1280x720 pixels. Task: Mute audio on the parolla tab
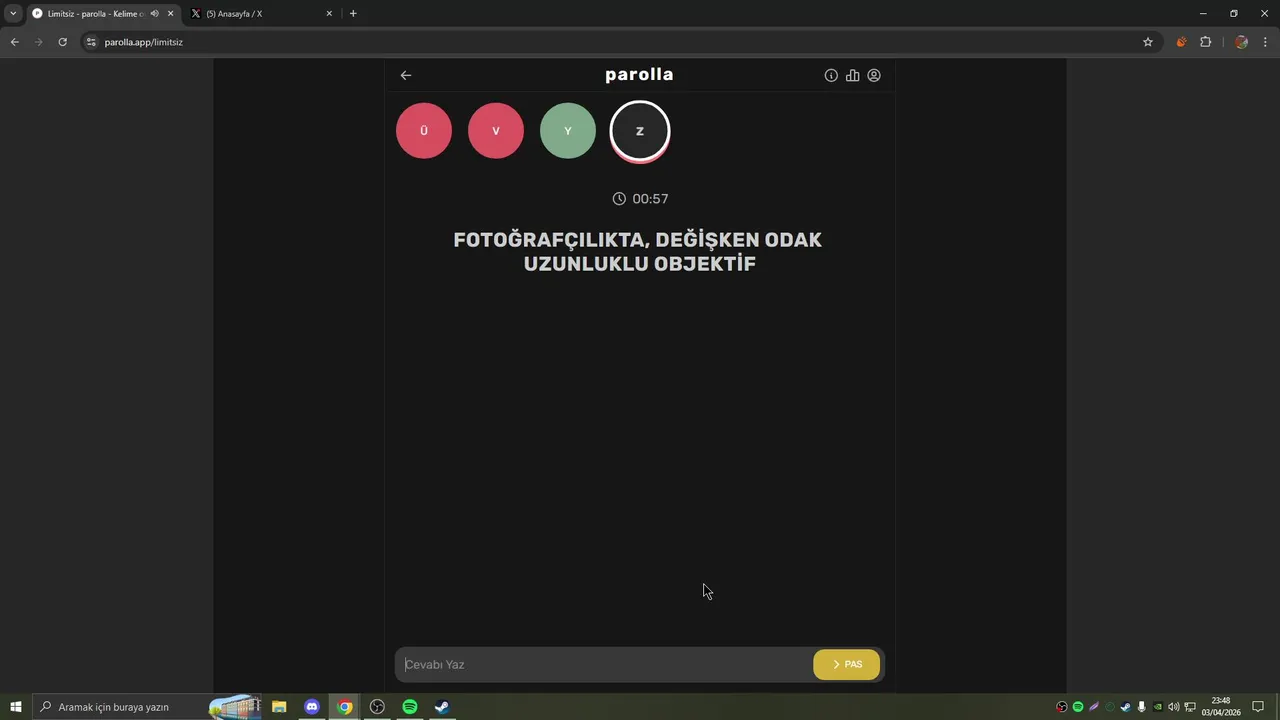[x=155, y=14]
